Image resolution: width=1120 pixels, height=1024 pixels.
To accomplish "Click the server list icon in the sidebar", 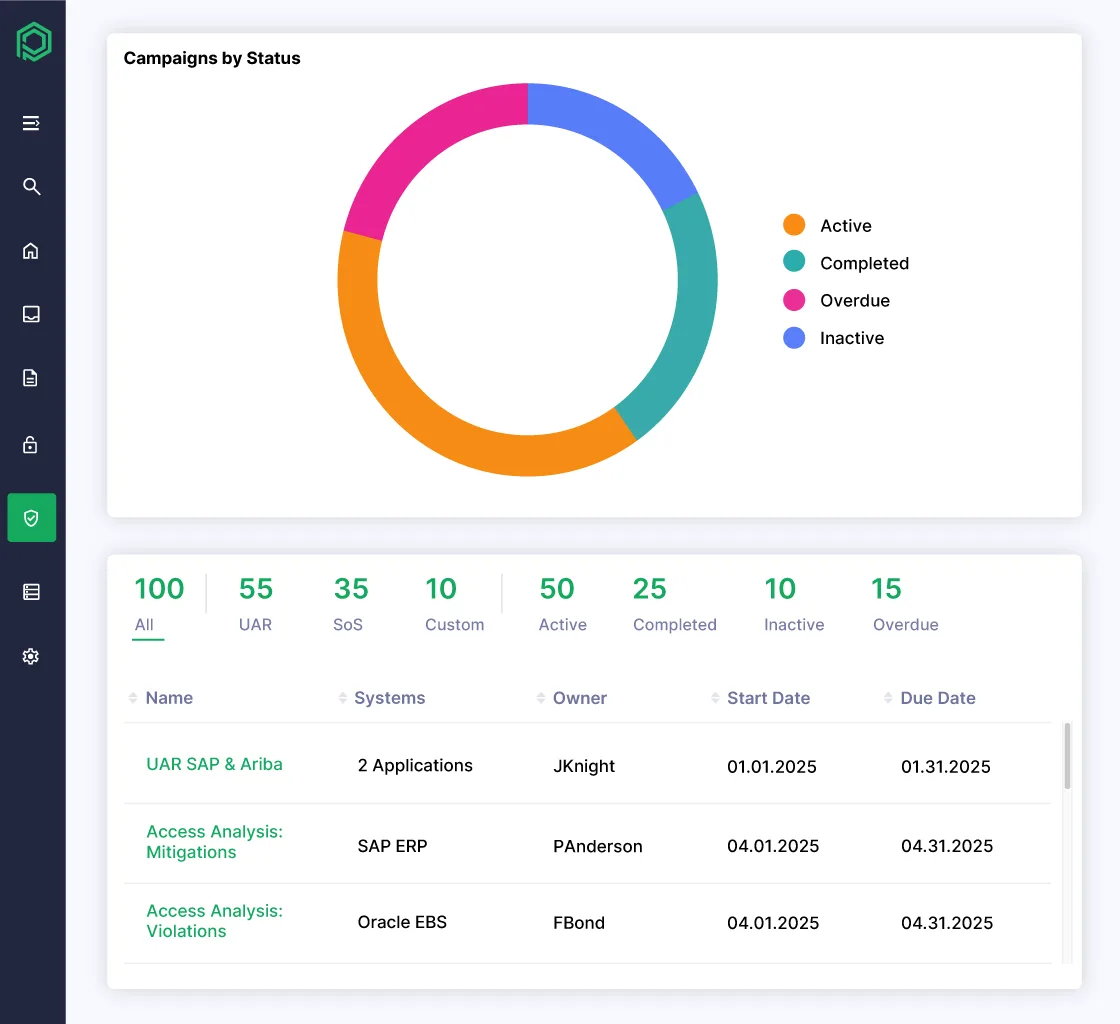I will click(x=30, y=591).
